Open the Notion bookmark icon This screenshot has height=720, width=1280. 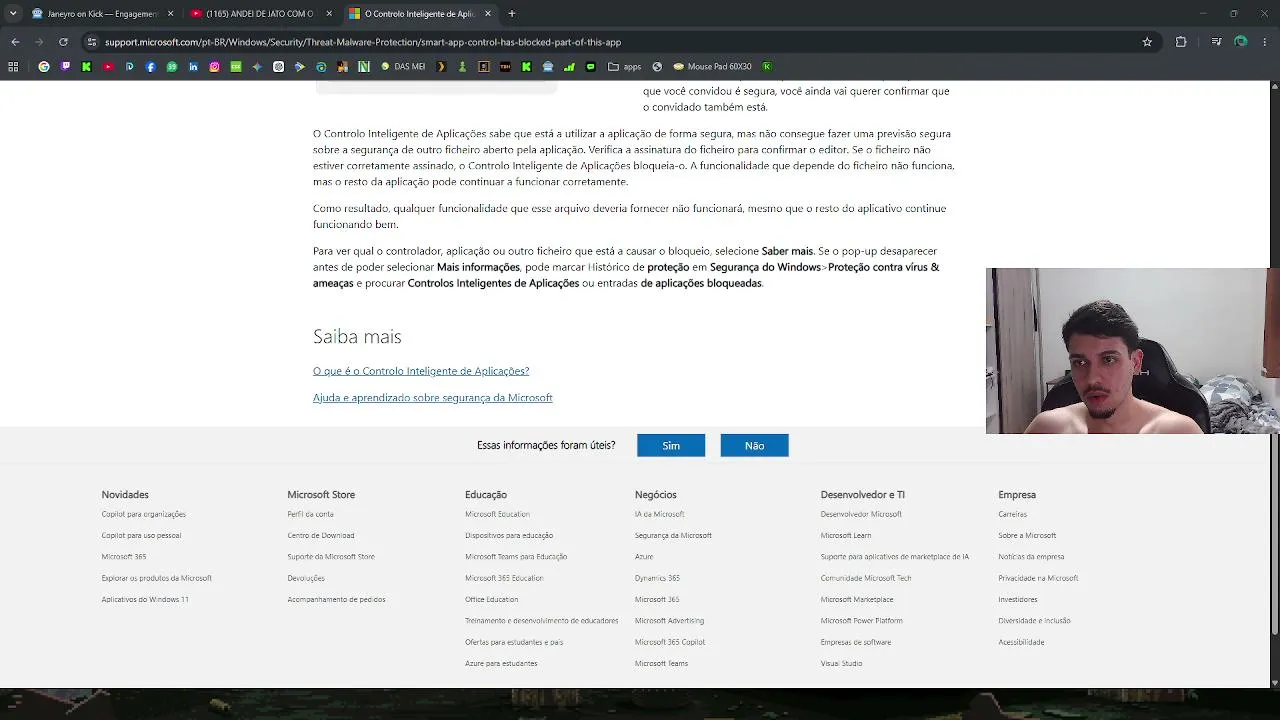pos(364,67)
